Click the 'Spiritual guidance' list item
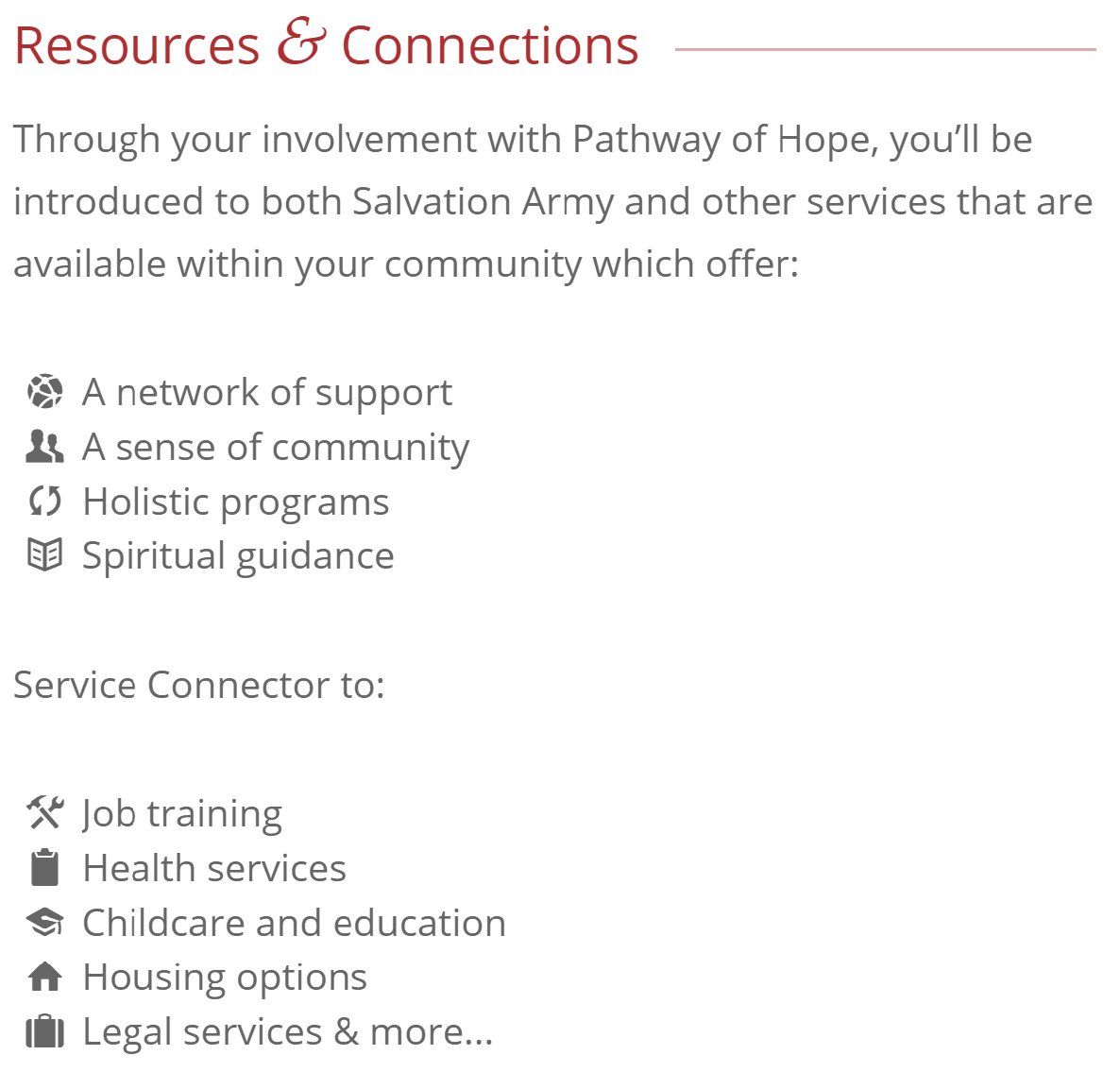 point(238,556)
